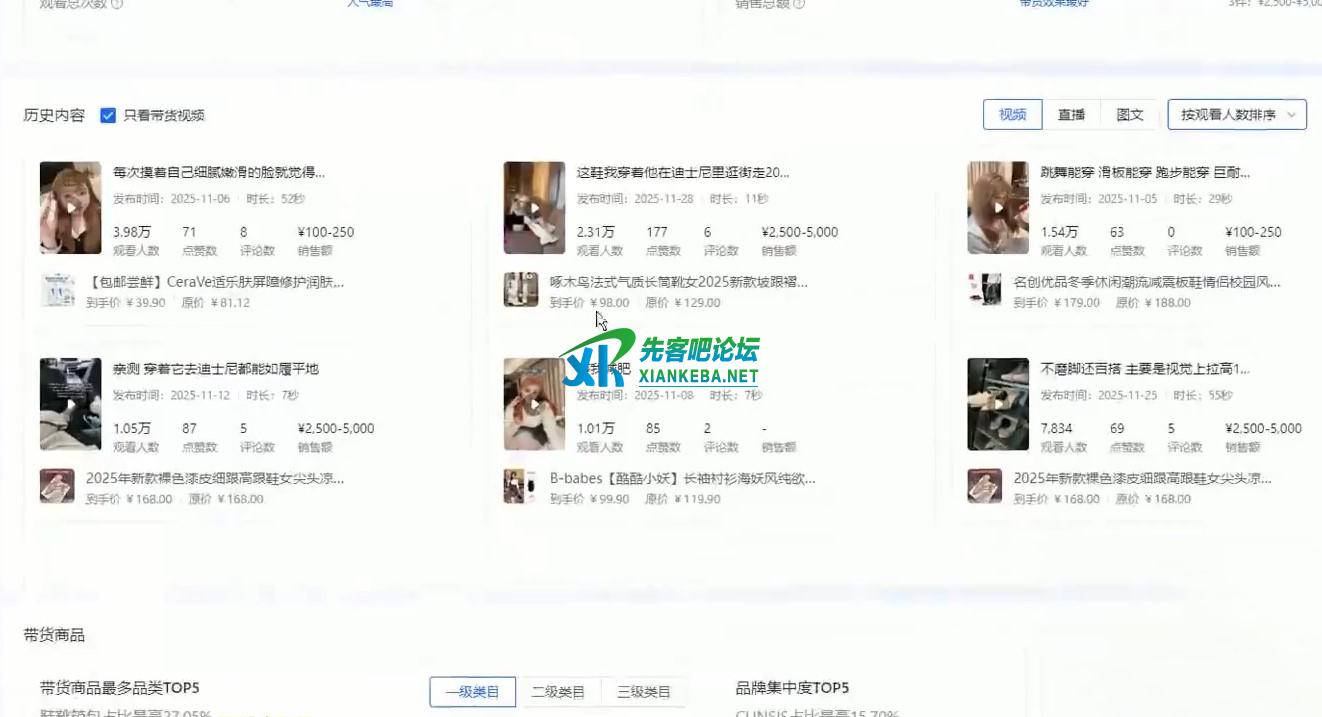This screenshot has width=1322, height=717.
Task: Uncheck the 只看带货视频 checkbox
Action: tap(108, 115)
